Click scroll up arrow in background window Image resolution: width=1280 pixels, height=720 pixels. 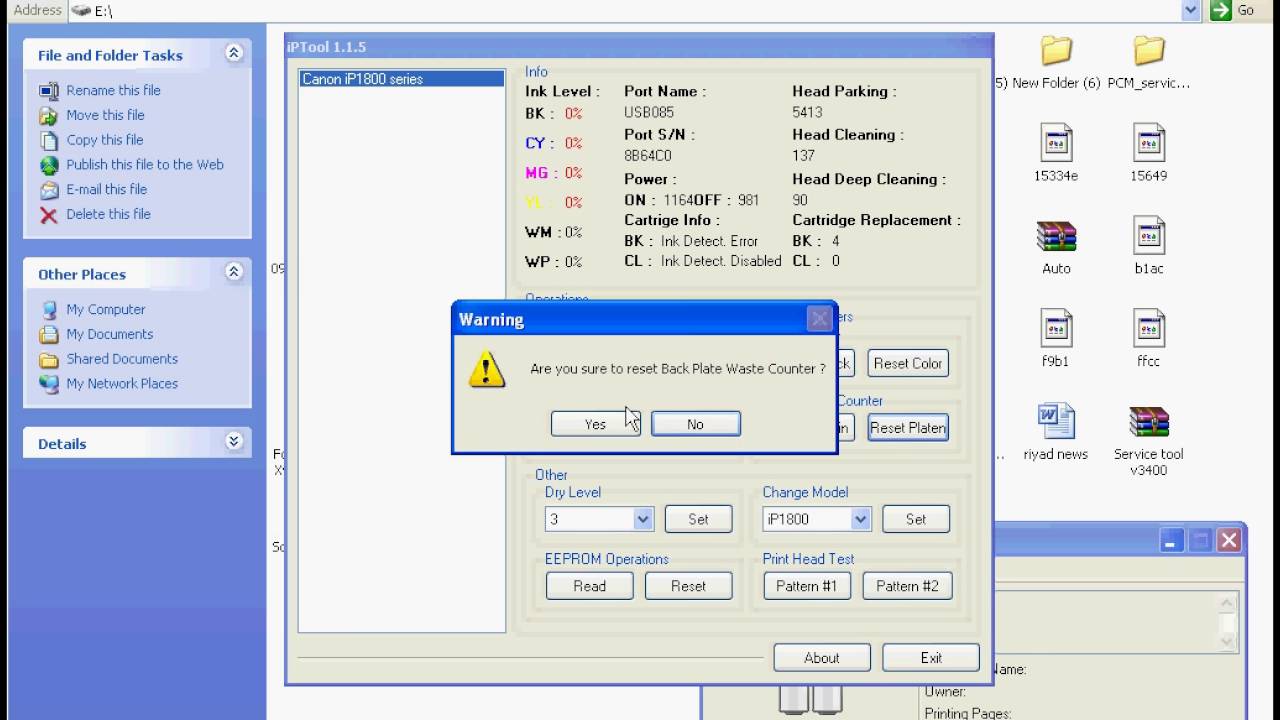pyautogui.click(x=1228, y=603)
